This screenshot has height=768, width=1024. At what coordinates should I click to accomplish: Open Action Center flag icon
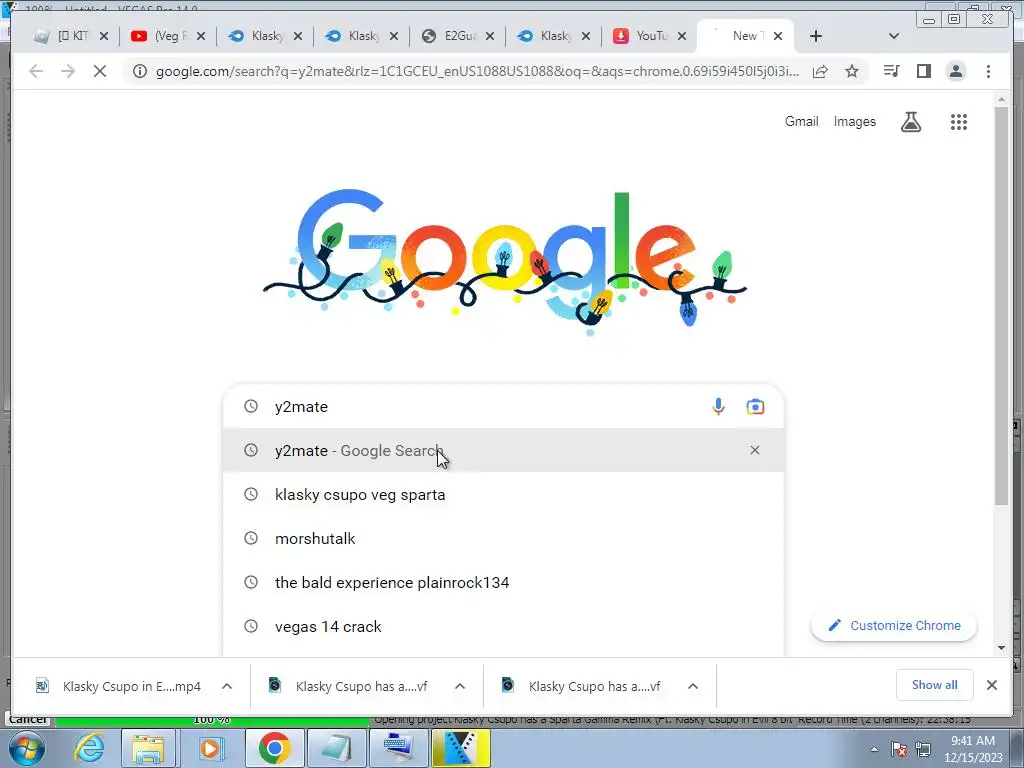point(899,749)
